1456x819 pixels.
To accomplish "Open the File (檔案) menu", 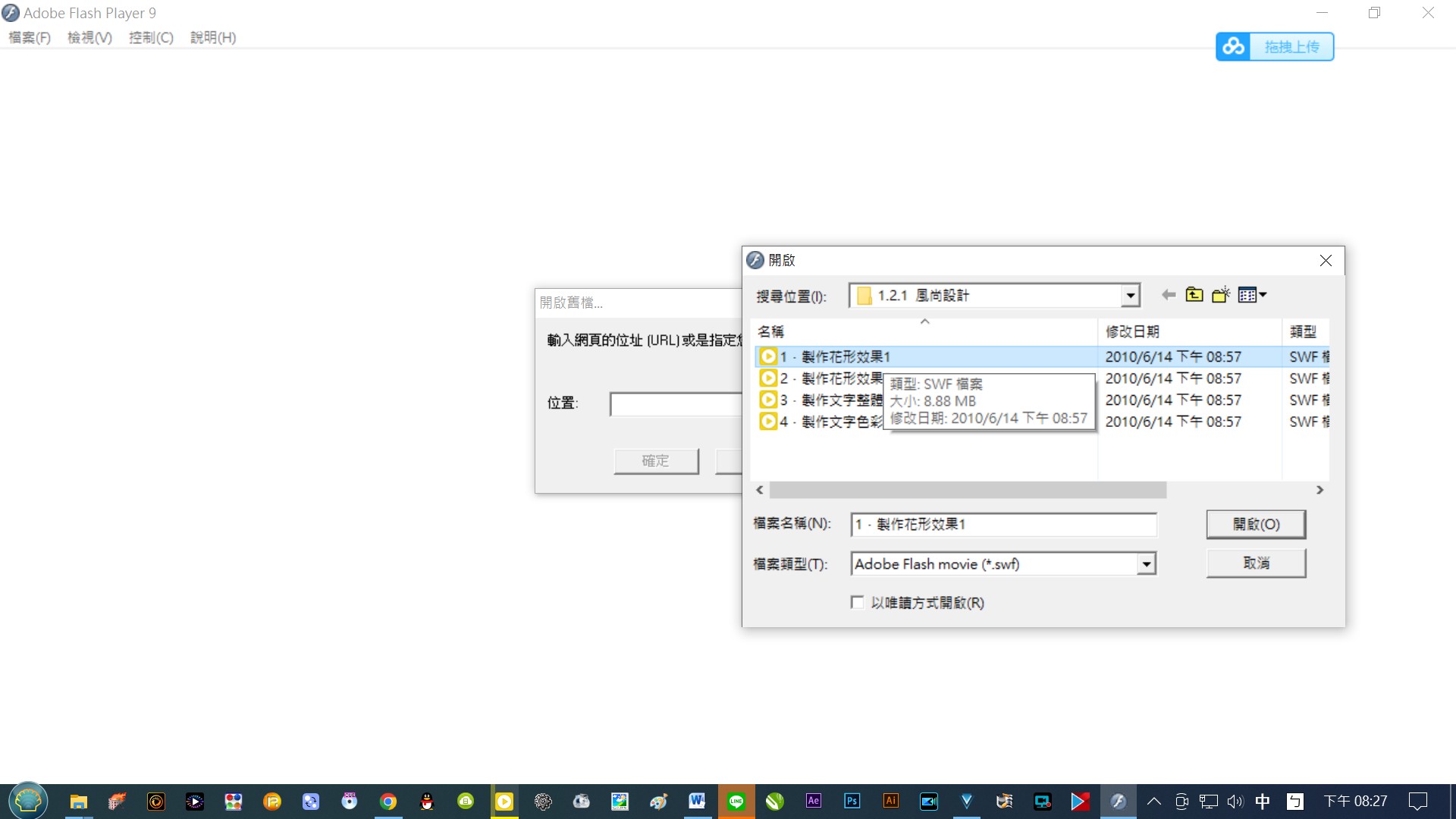I will point(30,38).
